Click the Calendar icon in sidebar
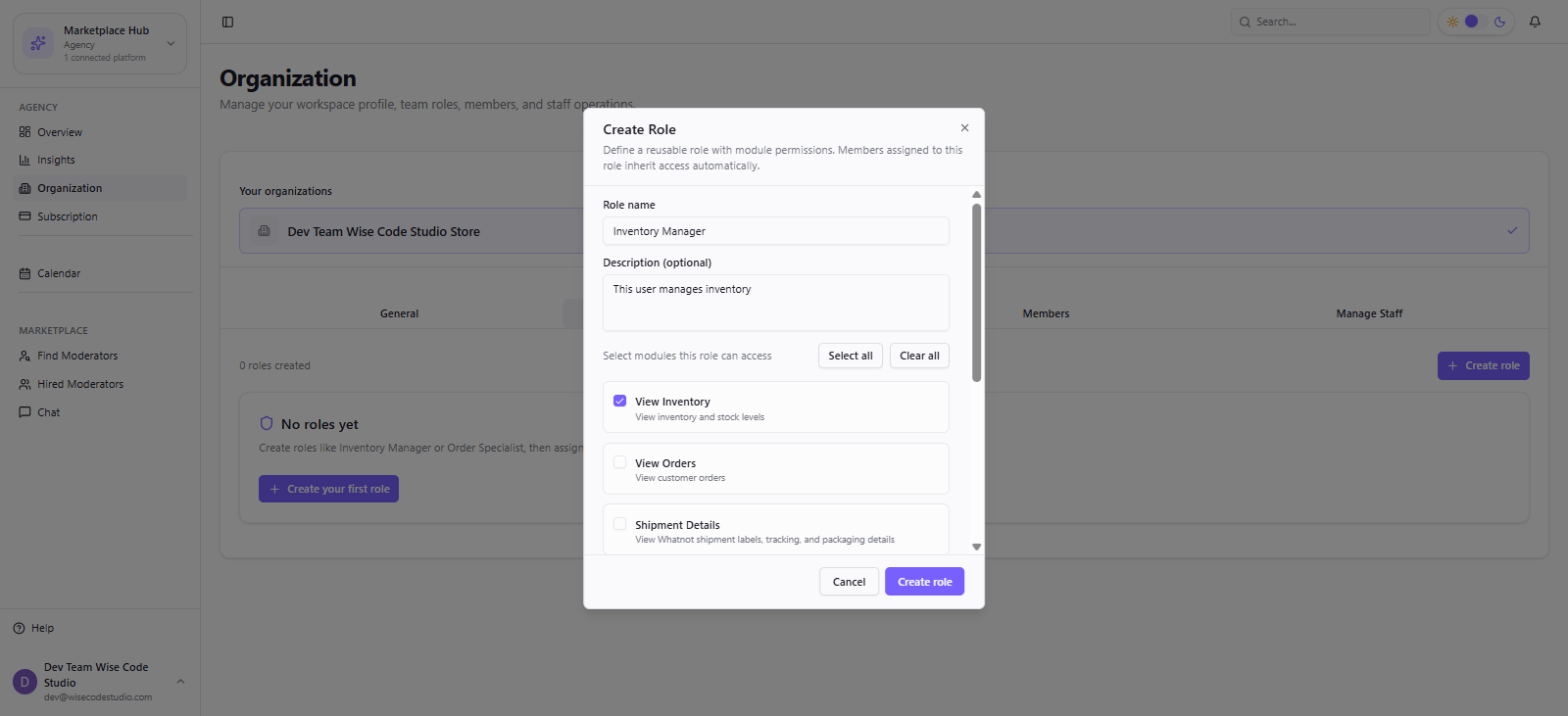1568x716 pixels. point(24,273)
